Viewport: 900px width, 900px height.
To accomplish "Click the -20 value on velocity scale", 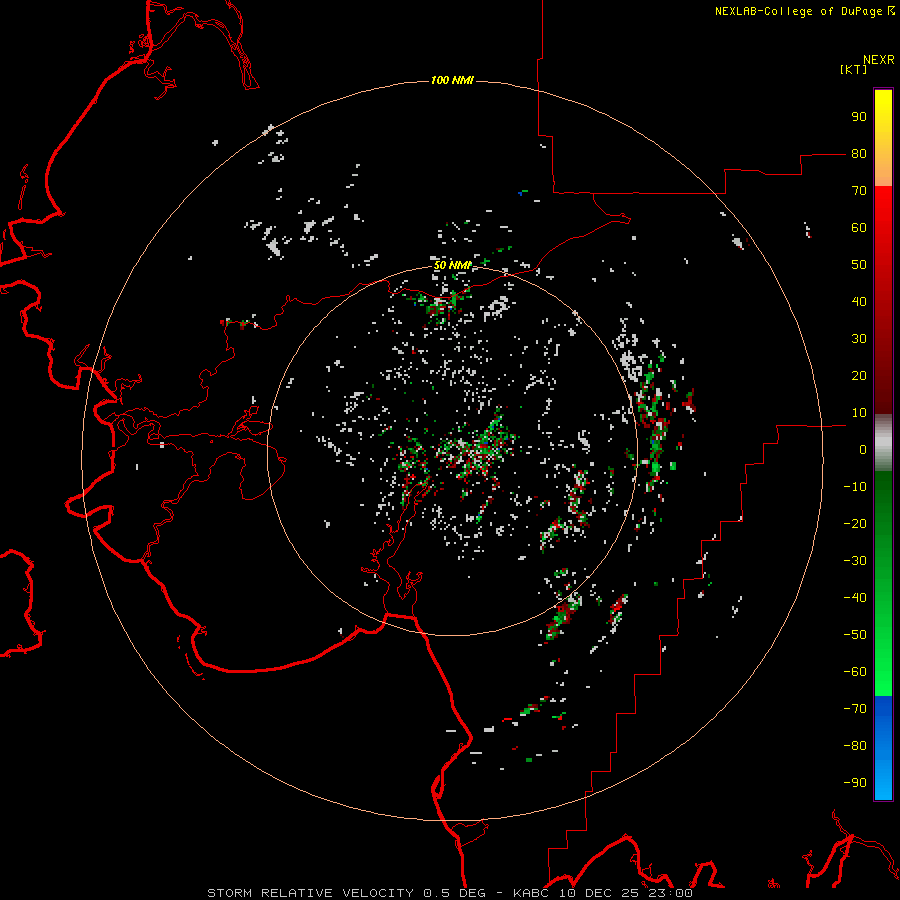I will 855,524.
